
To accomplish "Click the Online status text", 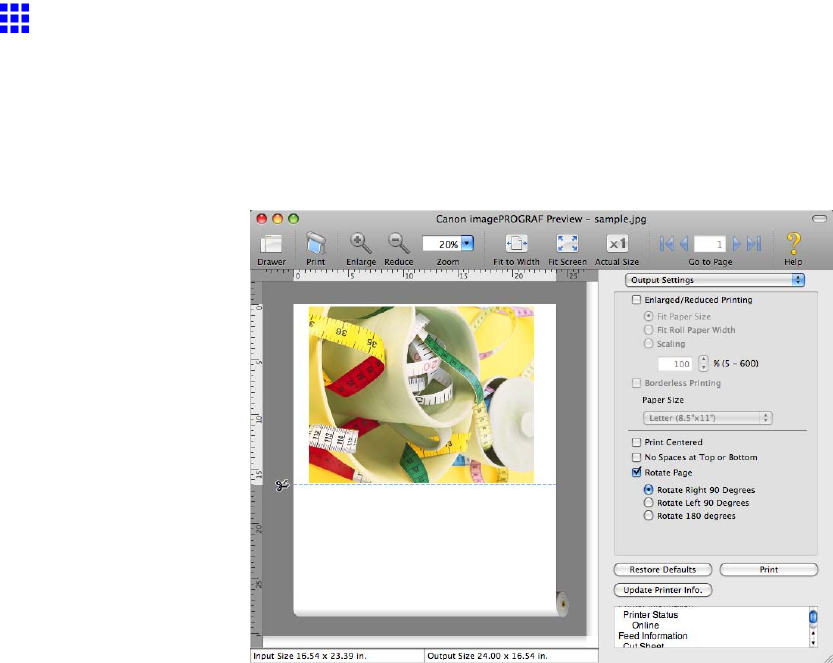I will coord(645,625).
